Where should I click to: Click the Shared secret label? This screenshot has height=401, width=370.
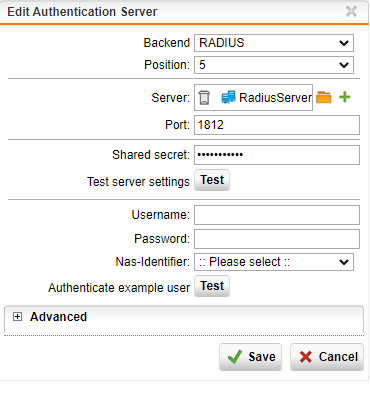click(151, 155)
